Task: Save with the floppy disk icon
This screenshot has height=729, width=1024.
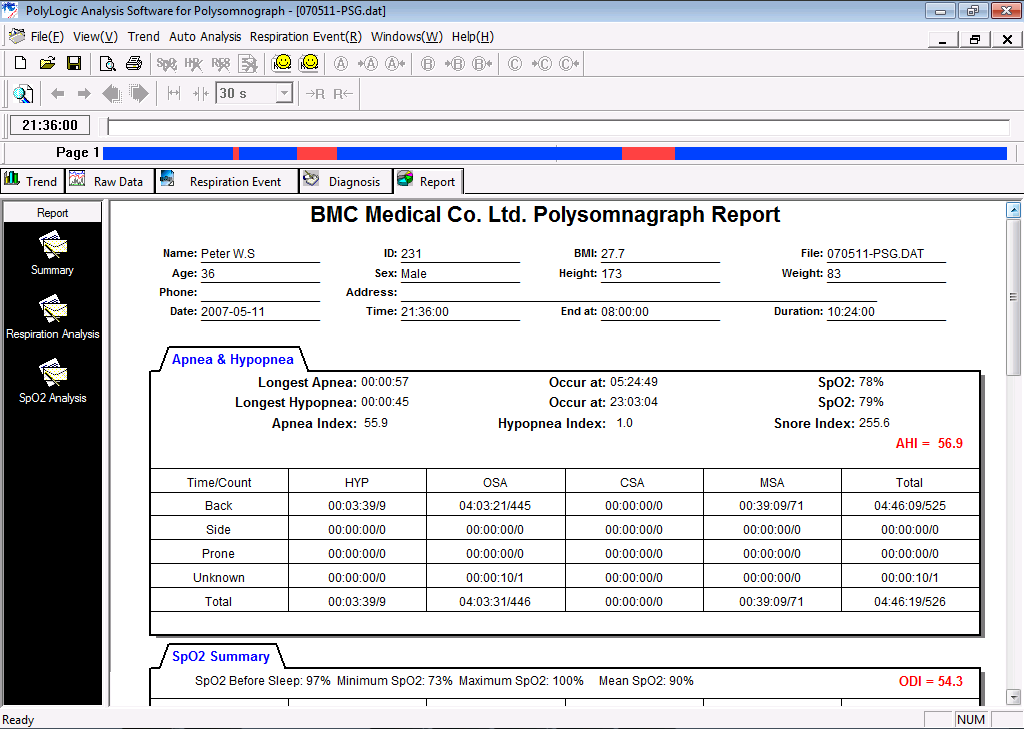Action: [74, 63]
